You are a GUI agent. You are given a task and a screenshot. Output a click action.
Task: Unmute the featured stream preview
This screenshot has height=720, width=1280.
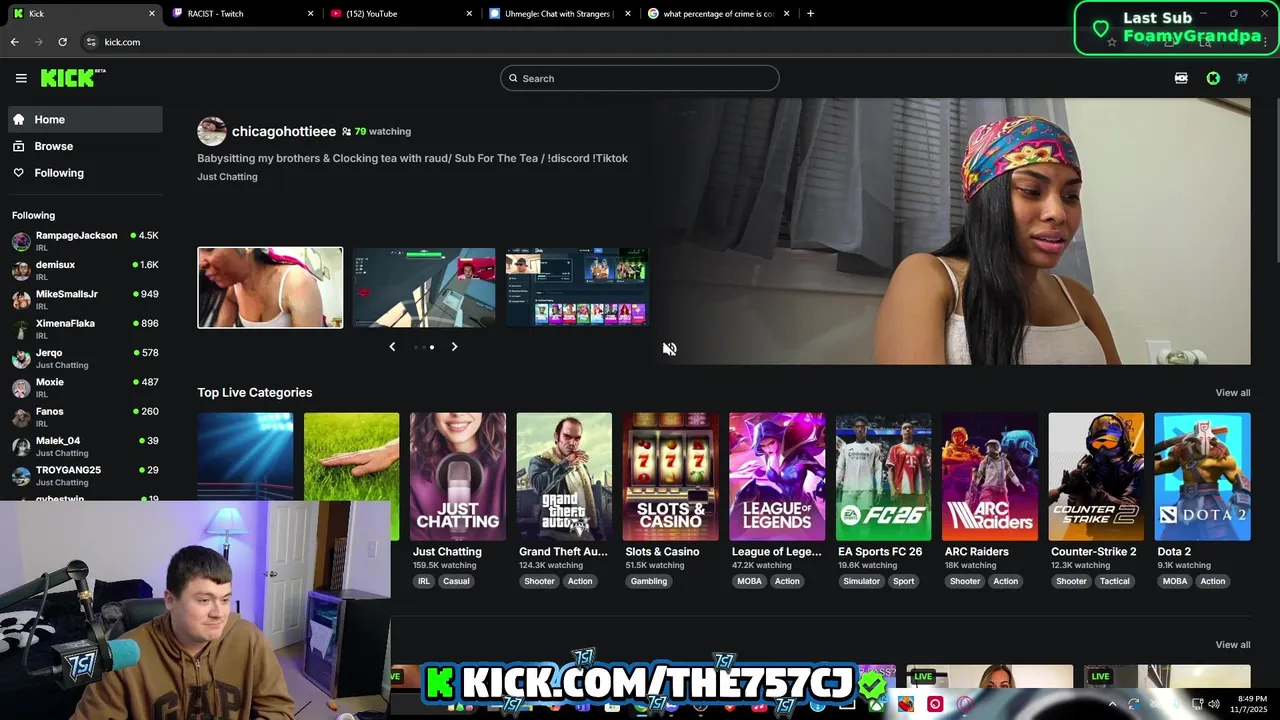(x=669, y=349)
